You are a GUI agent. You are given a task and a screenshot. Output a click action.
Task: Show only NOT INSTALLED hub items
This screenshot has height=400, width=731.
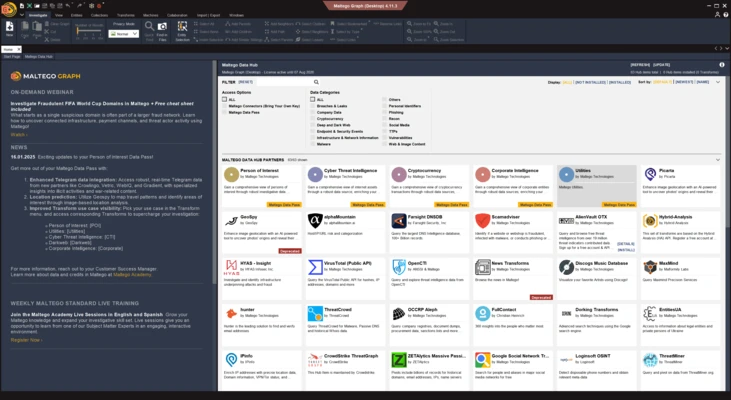590,82
